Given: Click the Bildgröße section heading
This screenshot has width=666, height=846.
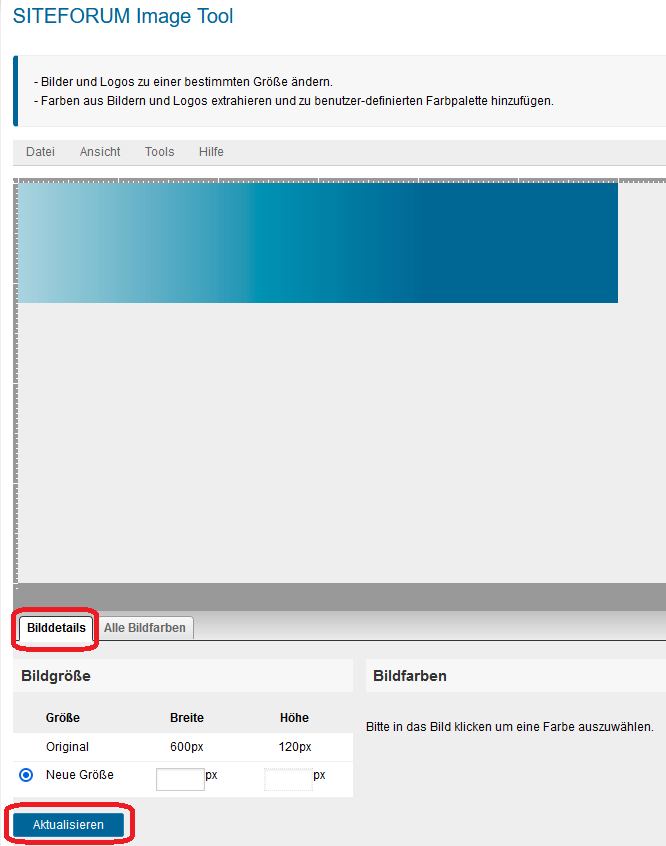Looking at the screenshot, I should point(56,676).
